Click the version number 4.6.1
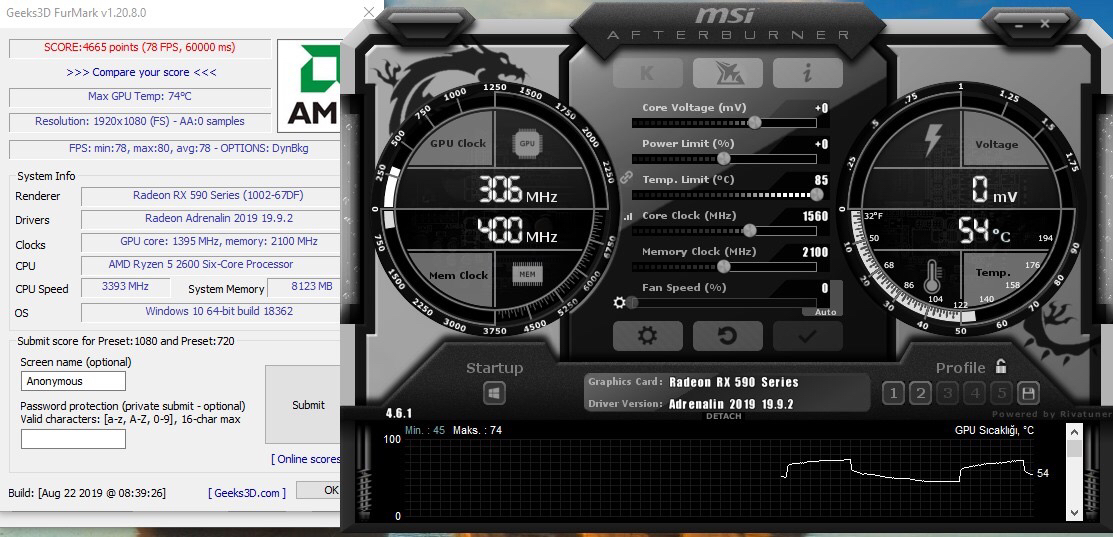The image size is (1113, 537). (399, 413)
